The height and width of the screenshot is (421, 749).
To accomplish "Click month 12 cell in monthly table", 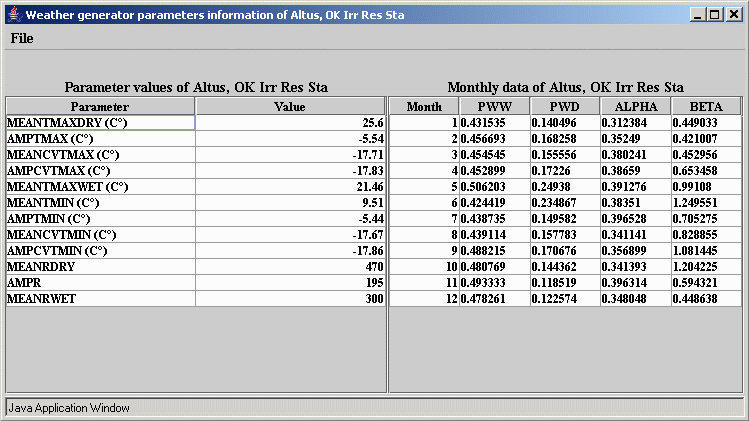I will pos(424,299).
